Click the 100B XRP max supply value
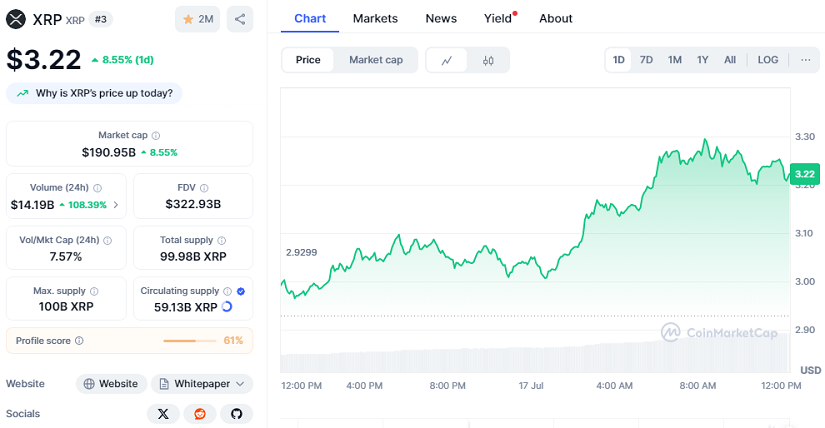Screen dimensions: 825x428 (66, 306)
